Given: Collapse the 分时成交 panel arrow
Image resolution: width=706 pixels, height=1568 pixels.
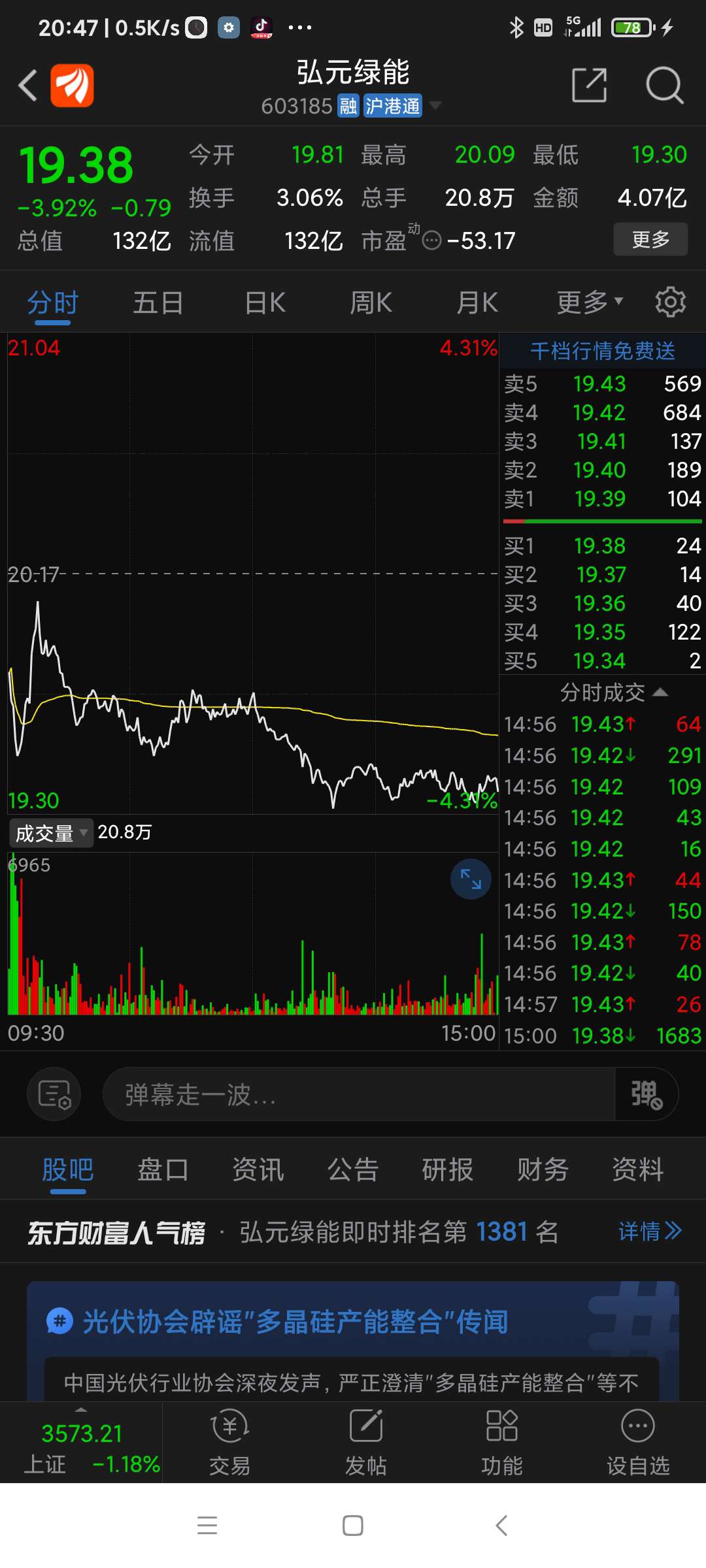Looking at the screenshot, I should pos(660,692).
